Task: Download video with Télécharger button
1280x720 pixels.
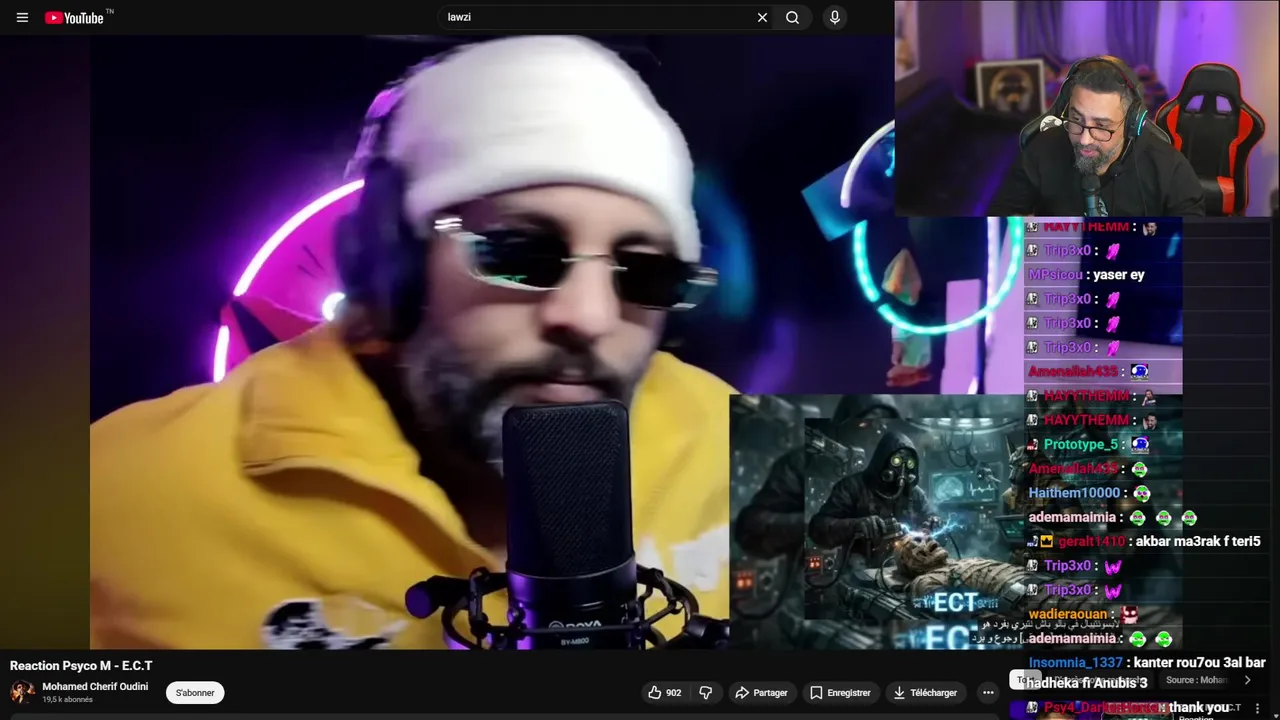Action: tap(925, 692)
